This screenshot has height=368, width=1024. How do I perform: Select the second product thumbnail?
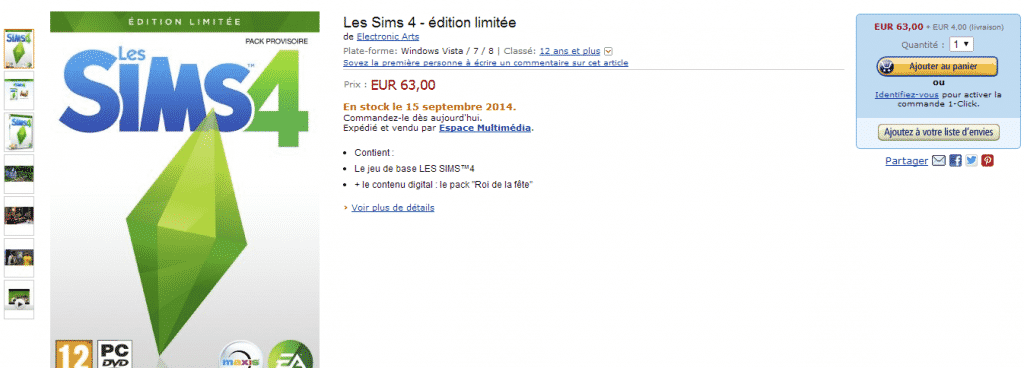(19, 90)
